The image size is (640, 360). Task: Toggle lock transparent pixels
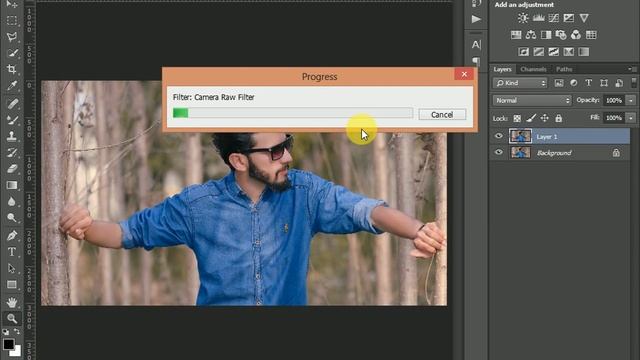tap(517, 118)
